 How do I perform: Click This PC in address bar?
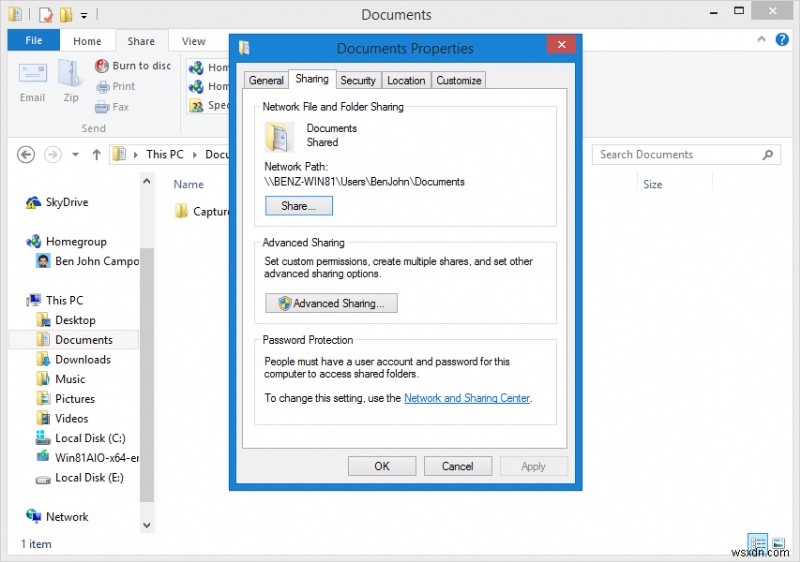tap(164, 154)
